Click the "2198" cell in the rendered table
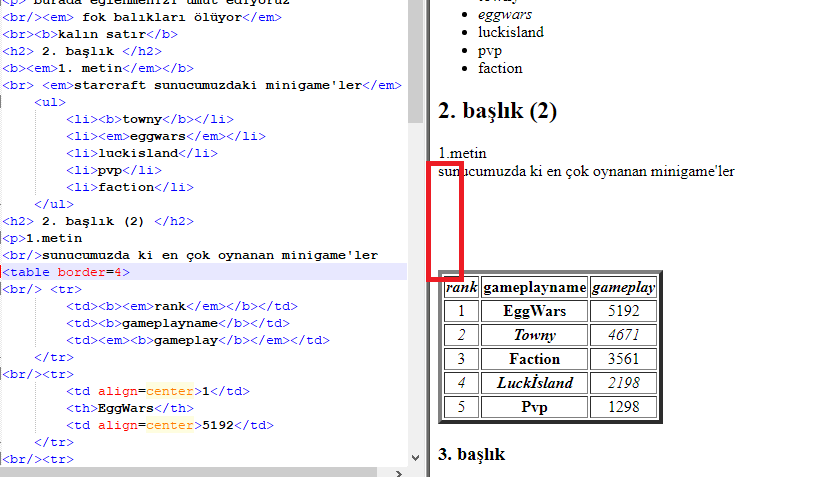The width and height of the screenshot is (813, 477). click(624, 383)
